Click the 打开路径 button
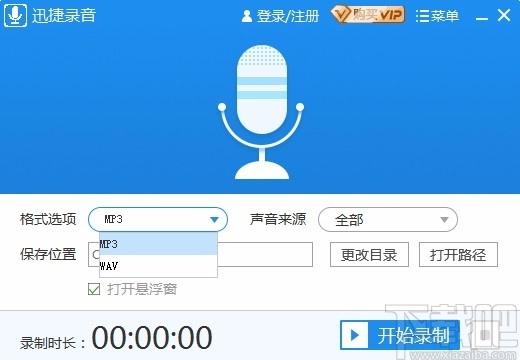The image size is (520, 360). [458, 255]
